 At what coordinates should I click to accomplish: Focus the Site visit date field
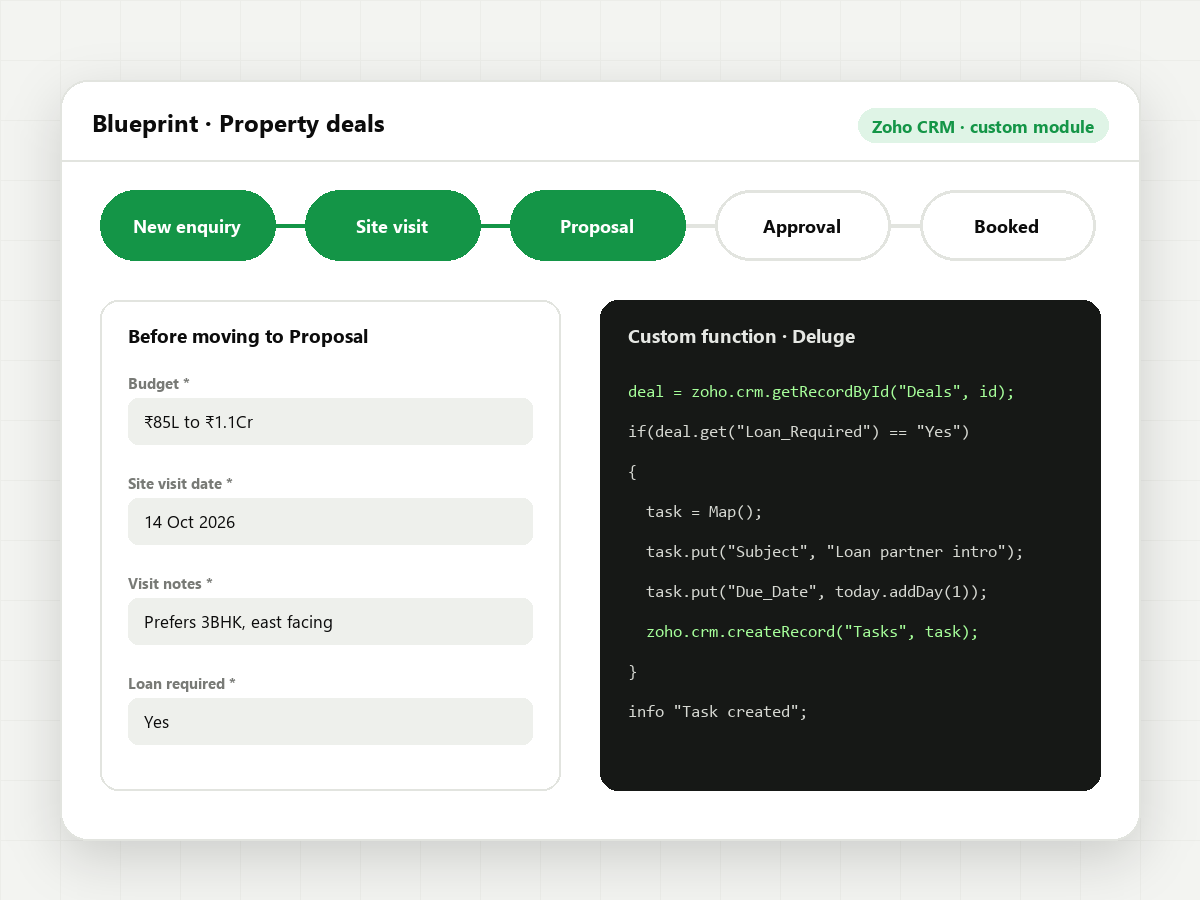[330, 522]
